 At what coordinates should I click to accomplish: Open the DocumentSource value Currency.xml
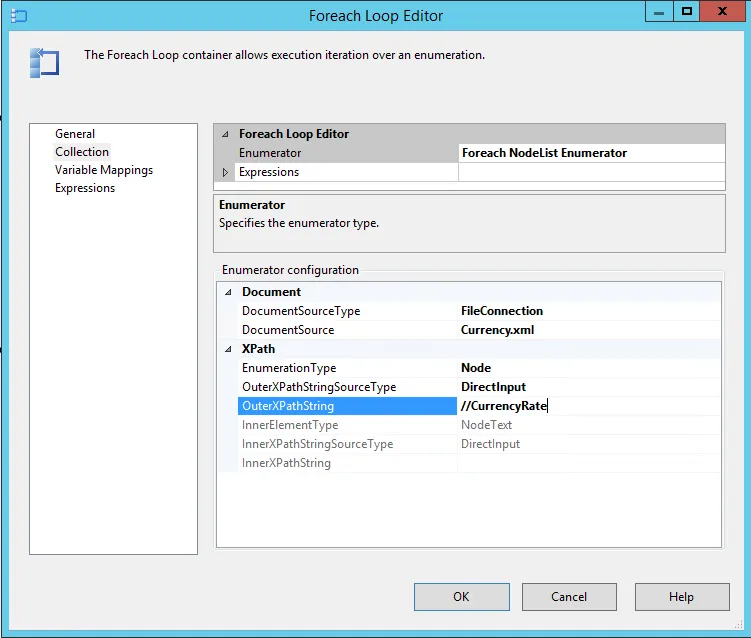point(589,330)
